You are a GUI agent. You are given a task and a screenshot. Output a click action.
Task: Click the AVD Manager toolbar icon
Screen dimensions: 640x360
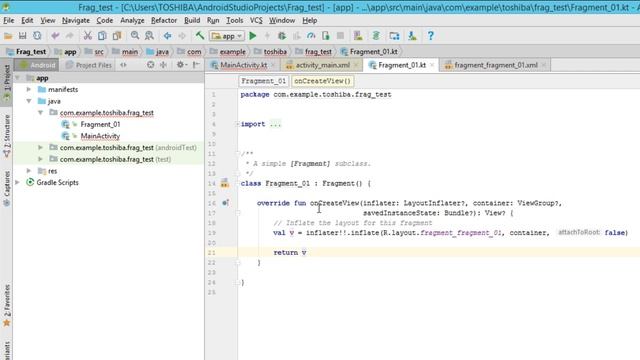coord(358,36)
